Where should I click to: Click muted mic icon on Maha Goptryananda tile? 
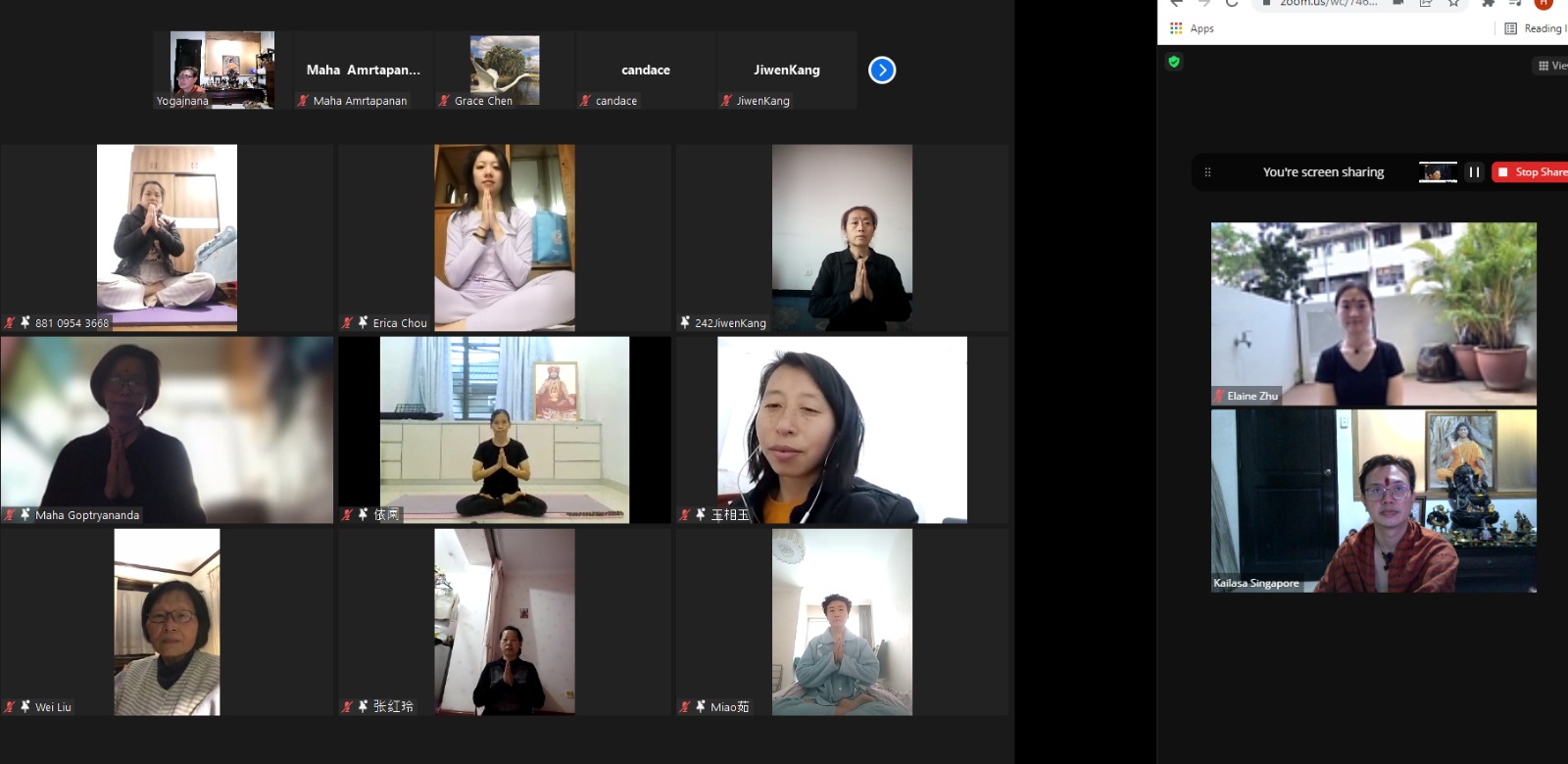point(10,514)
